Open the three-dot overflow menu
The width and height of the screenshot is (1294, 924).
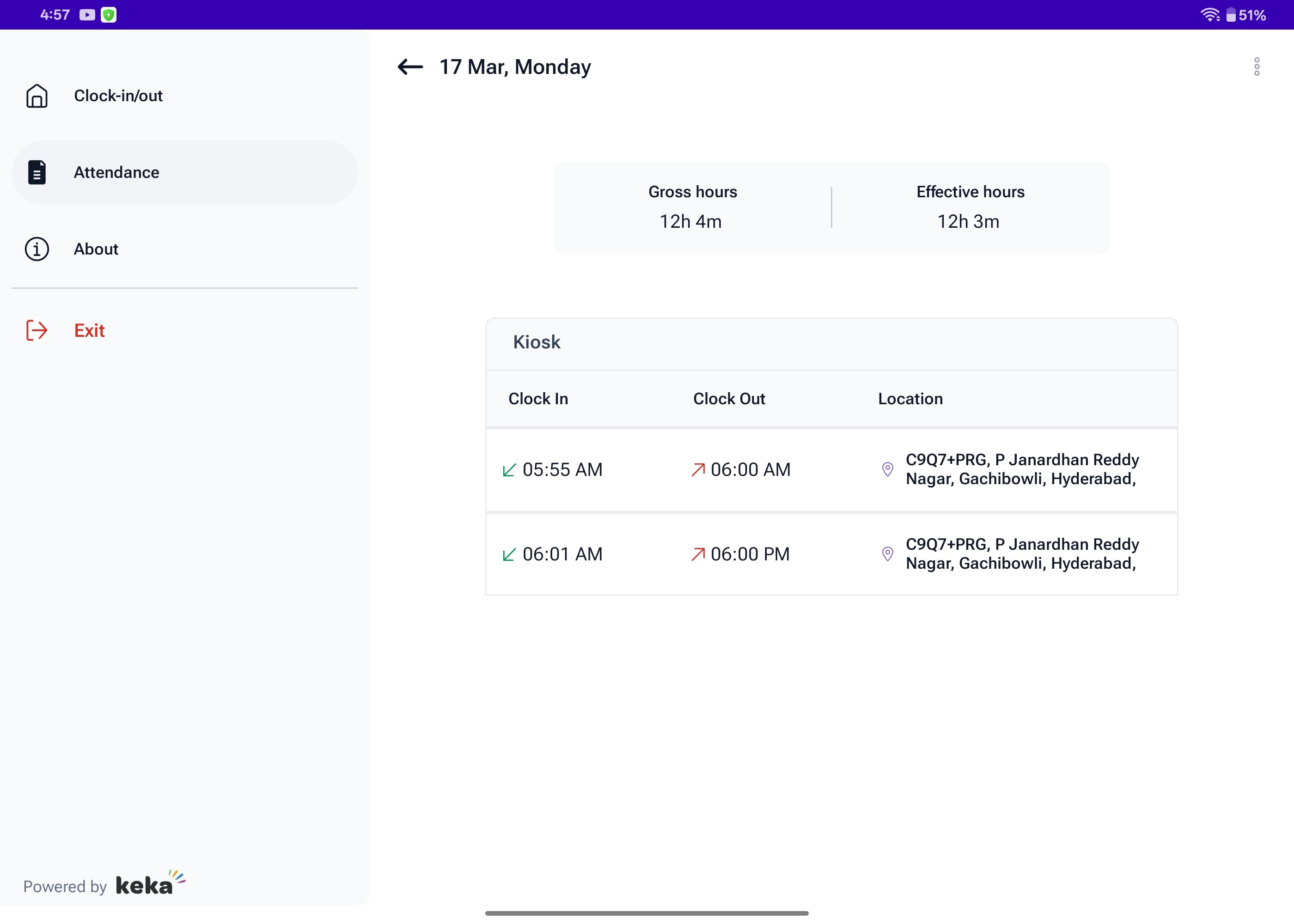pyautogui.click(x=1257, y=67)
